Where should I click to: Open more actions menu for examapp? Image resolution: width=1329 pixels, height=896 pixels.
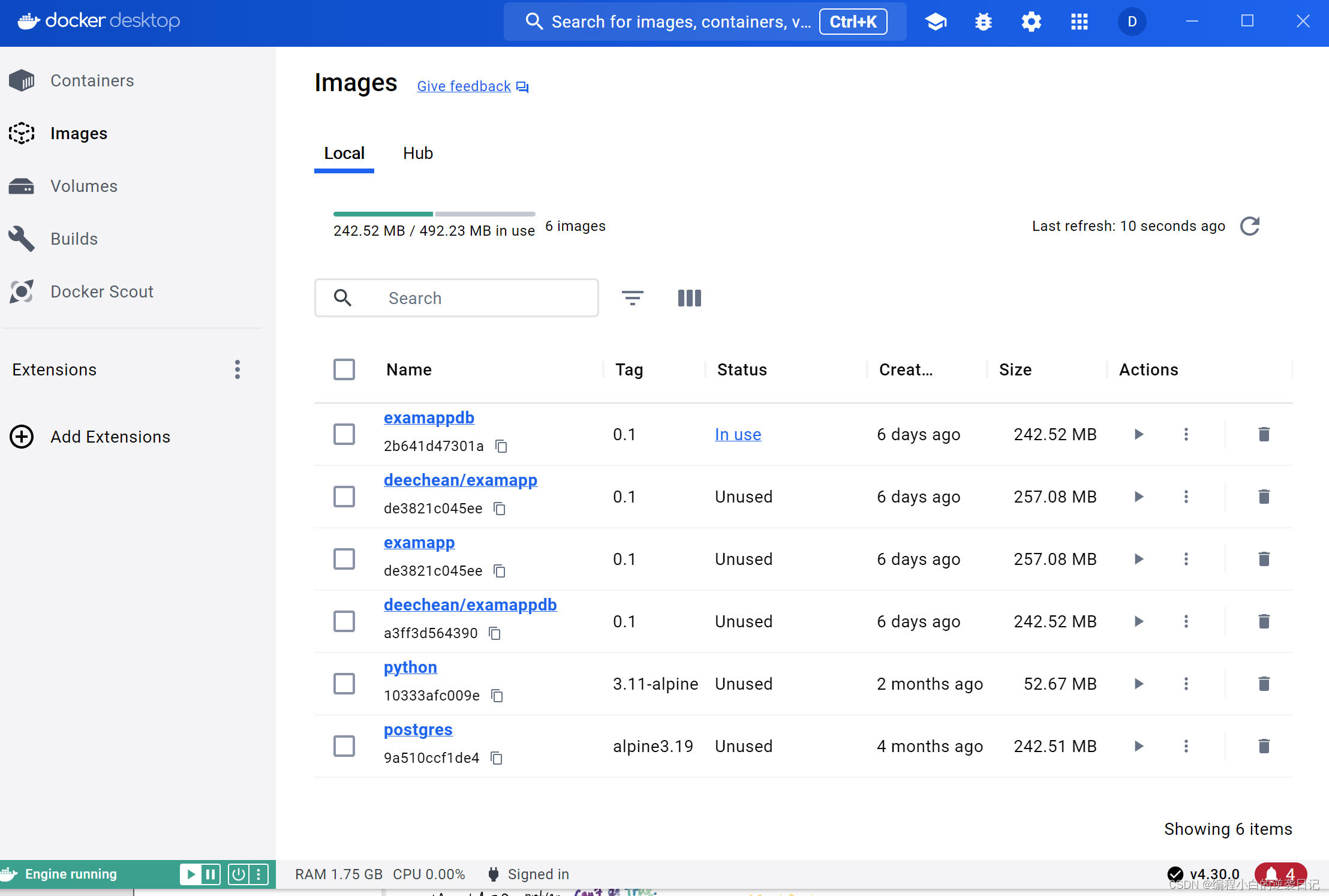(1186, 559)
